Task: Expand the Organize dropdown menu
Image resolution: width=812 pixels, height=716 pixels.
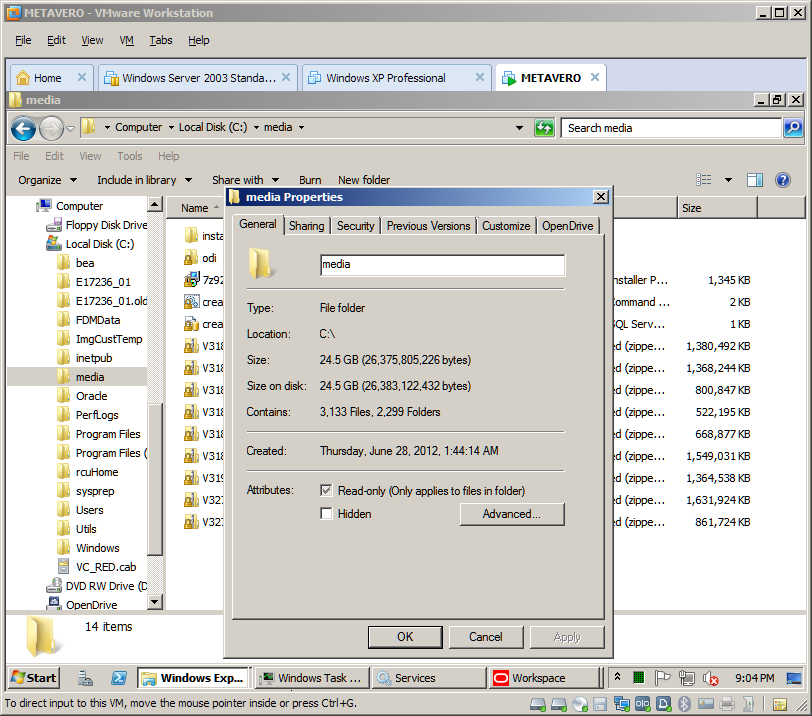Action: coord(48,180)
